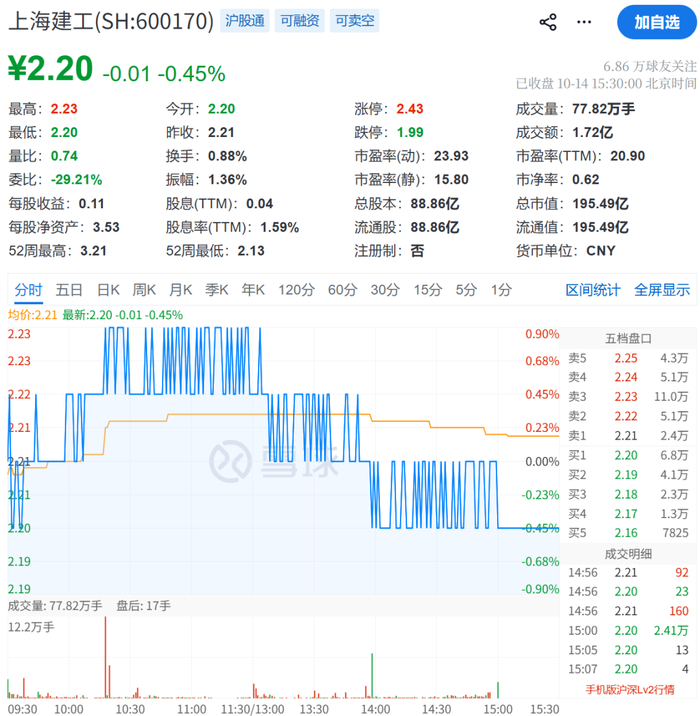Switch to the 120分 chart tab
The width and height of the screenshot is (700, 716).
click(x=297, y=290)
